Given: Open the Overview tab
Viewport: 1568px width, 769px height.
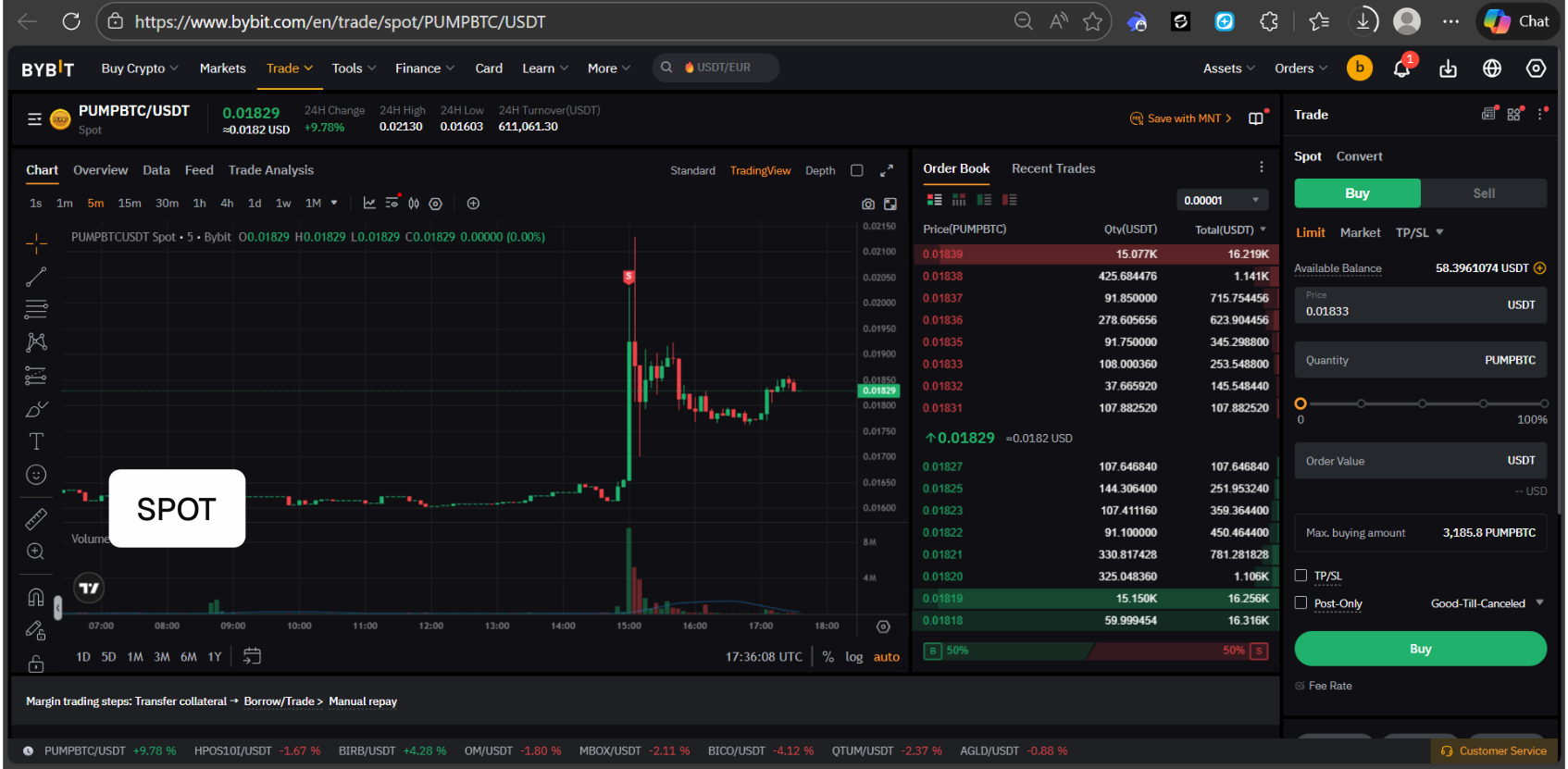Looking at the screenshot, I should point(101,170).
